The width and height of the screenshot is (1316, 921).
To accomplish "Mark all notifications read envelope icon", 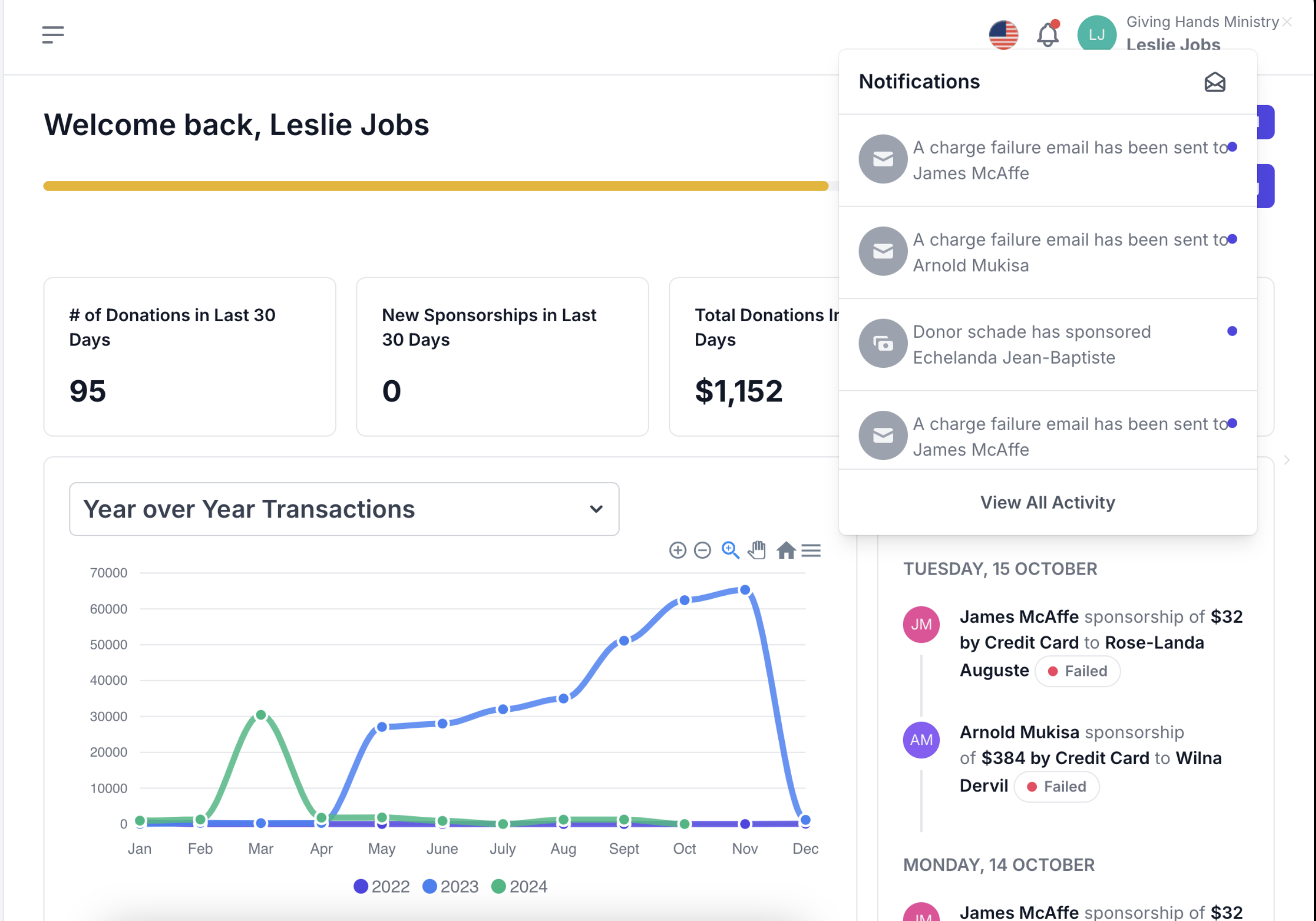I will click(x=1214, y=82).
